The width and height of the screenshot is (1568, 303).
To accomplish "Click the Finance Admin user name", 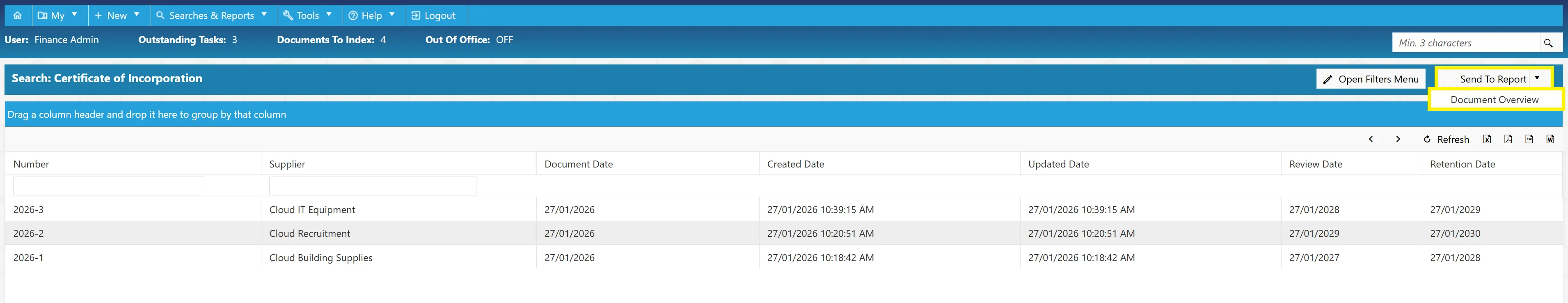I will (x=66, y=40).
